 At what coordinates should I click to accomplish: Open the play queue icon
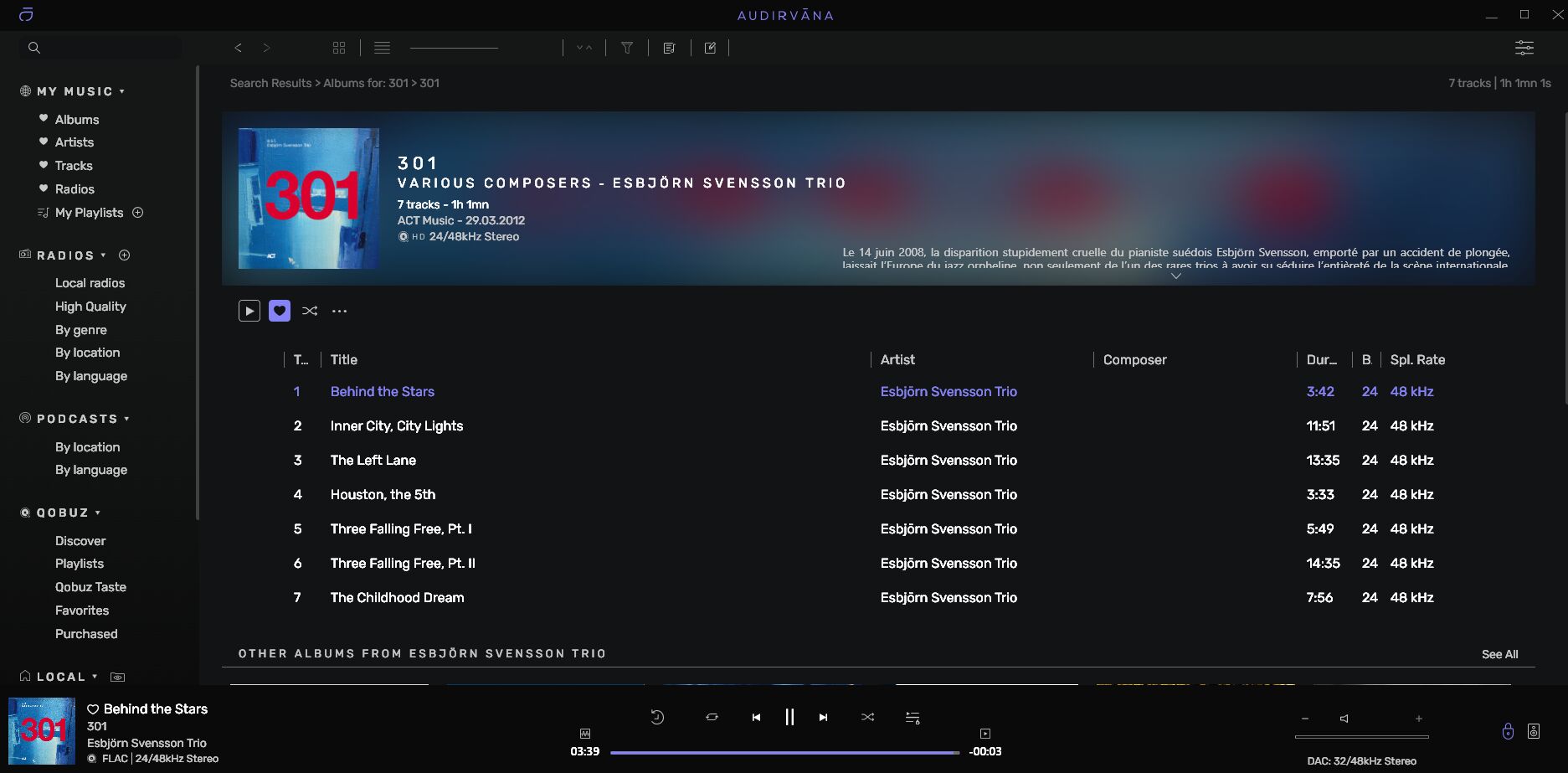tap(913, 717)
